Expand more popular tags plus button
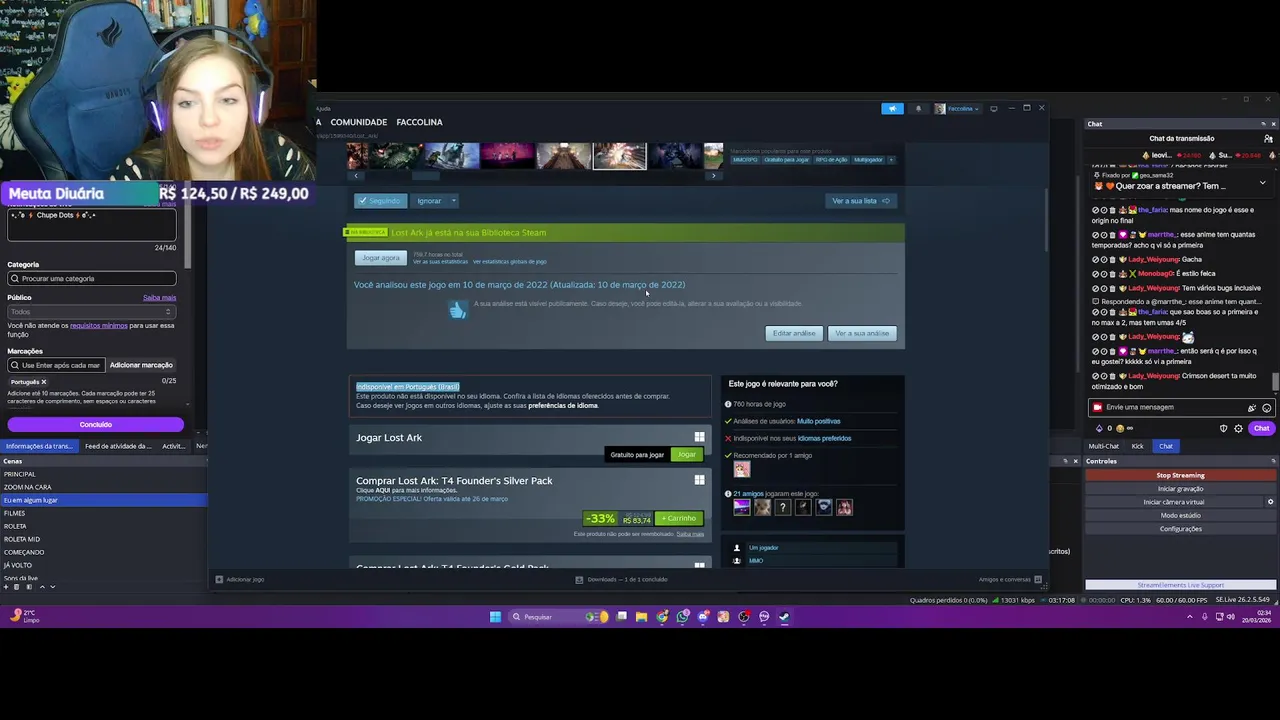 coord(891,160)
